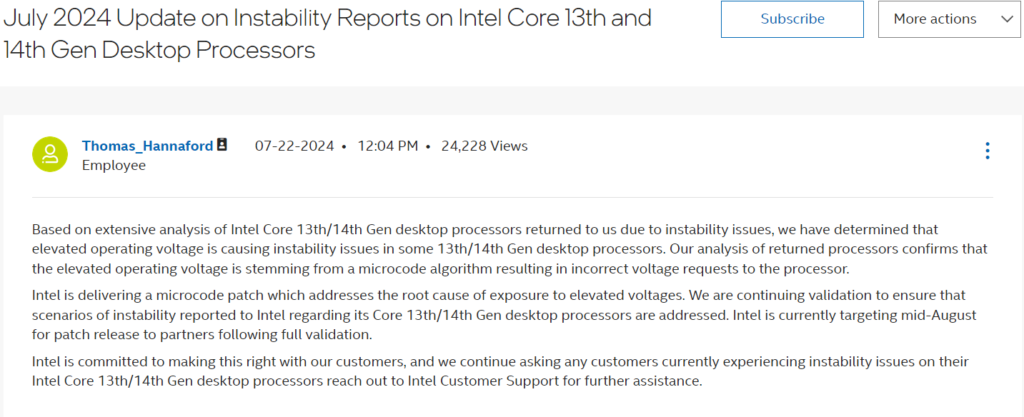Click the 12:04 PM timestamp

point(387,146)
